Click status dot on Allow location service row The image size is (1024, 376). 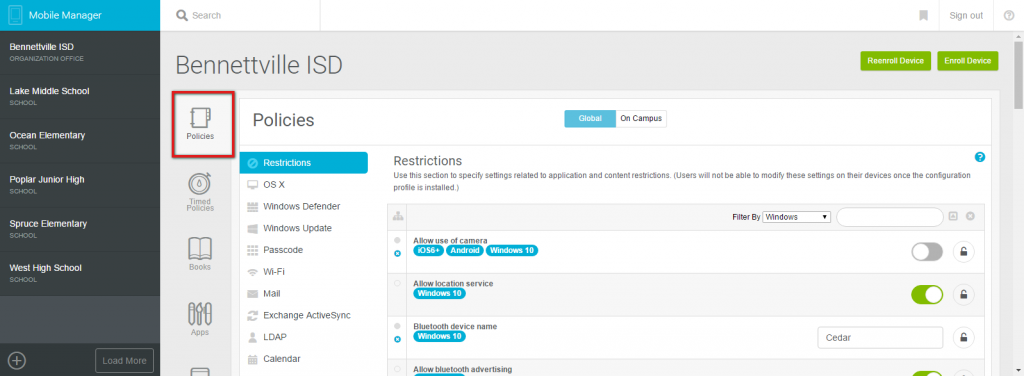[398, 283]
